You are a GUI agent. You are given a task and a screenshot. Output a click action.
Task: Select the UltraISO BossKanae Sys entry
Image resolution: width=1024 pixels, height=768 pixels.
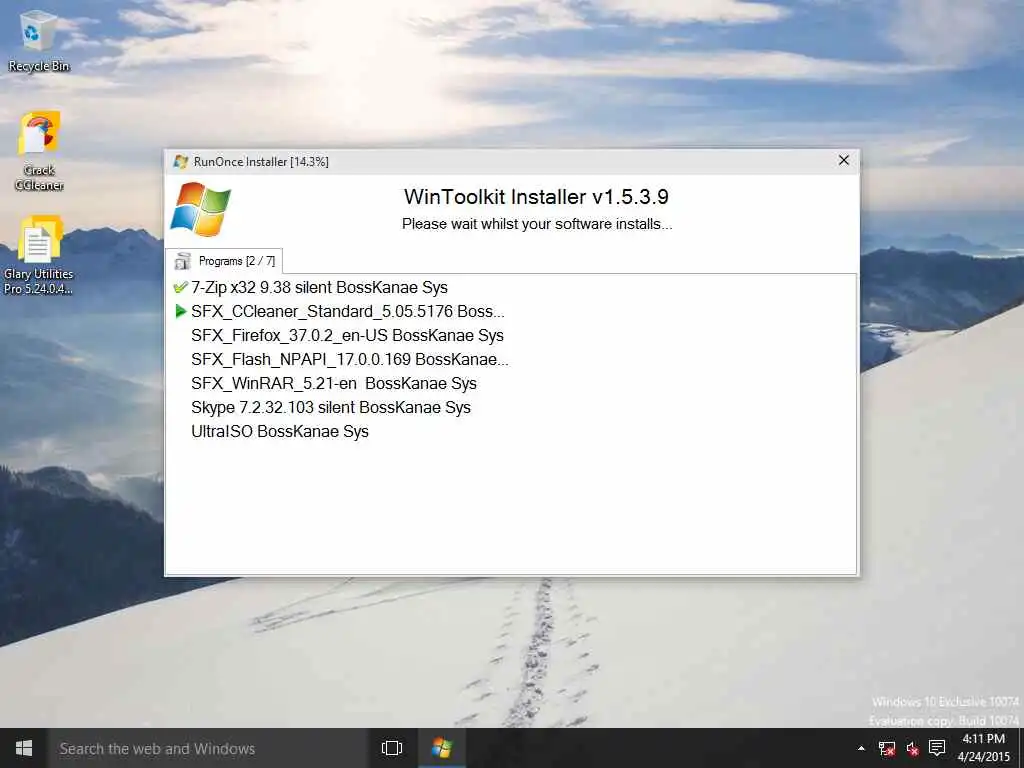coord(280,432)
